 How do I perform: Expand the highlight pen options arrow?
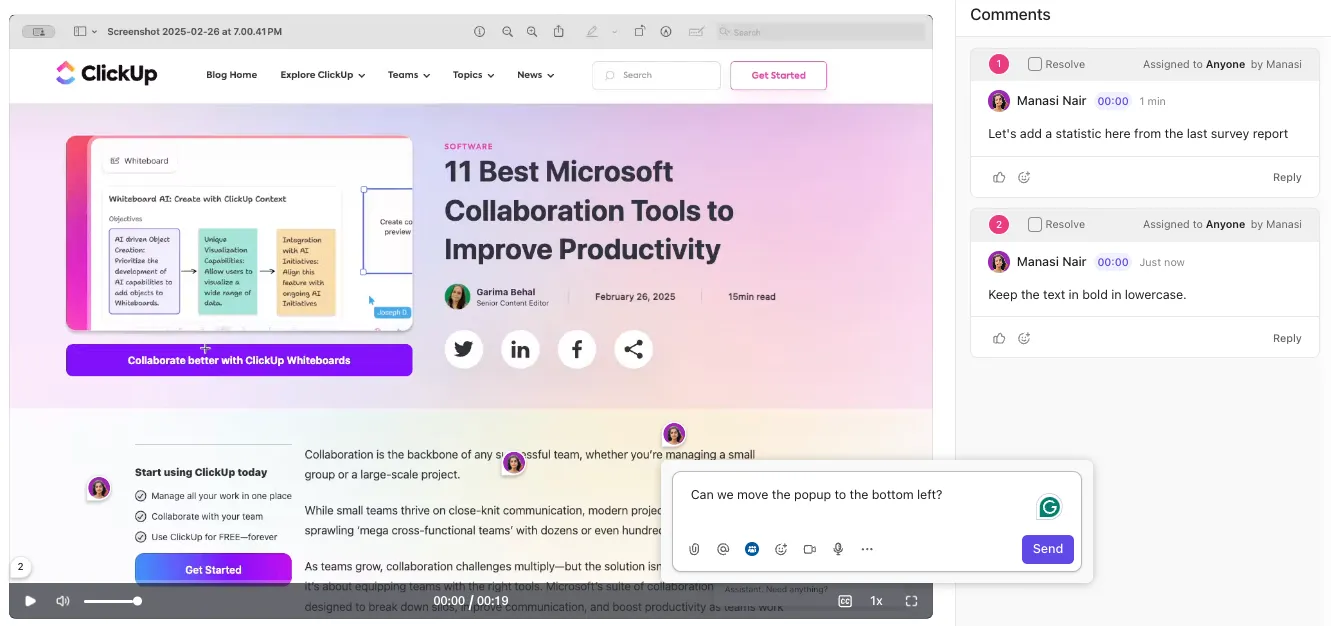click(614, 32)
